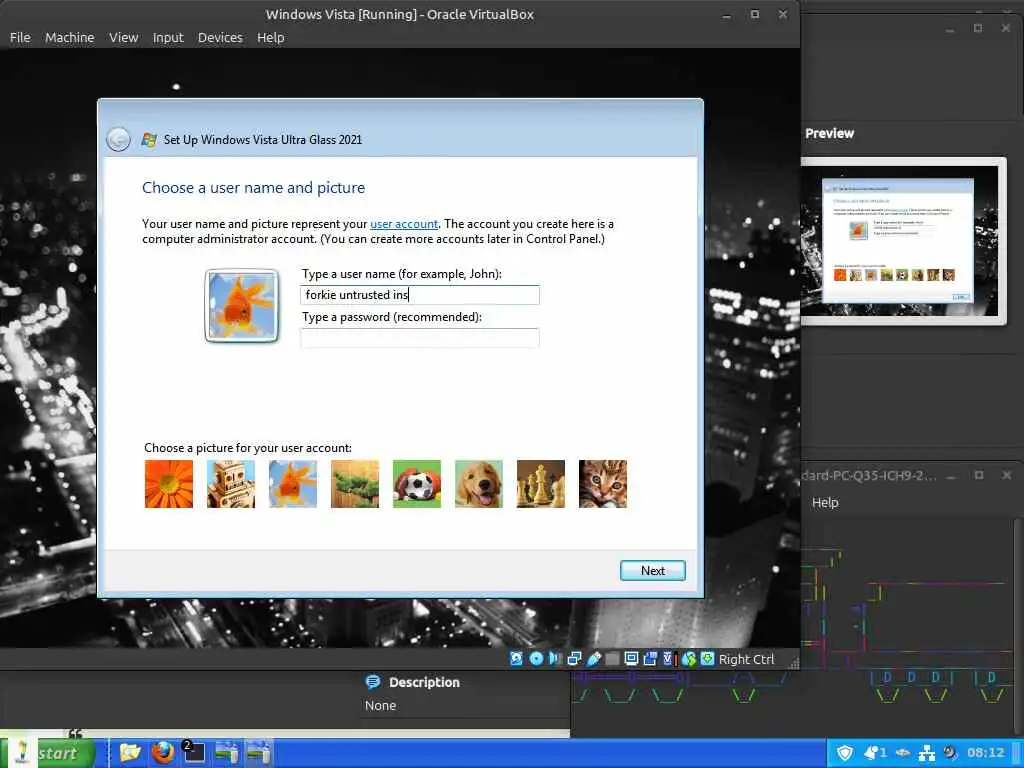Choose the small goldfish account picture

tap(293, 484)
